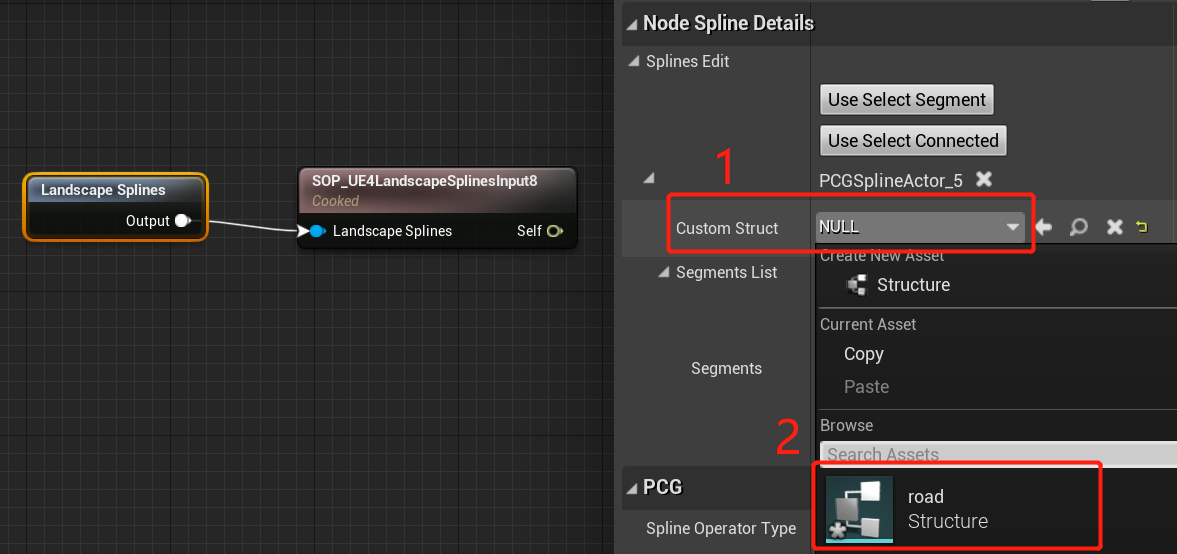The width and height of the screenshot is (1177, 554).
Task: Clear the Custom Struct asset reference
Action: [x=1114, y=228]
